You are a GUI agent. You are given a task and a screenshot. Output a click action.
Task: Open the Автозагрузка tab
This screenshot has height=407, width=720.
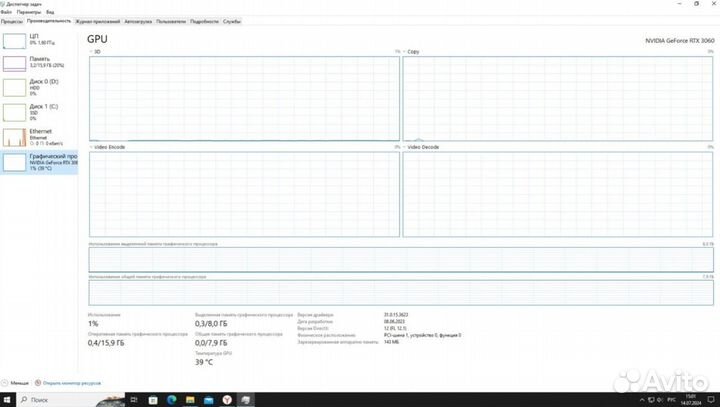pos(138,22)
